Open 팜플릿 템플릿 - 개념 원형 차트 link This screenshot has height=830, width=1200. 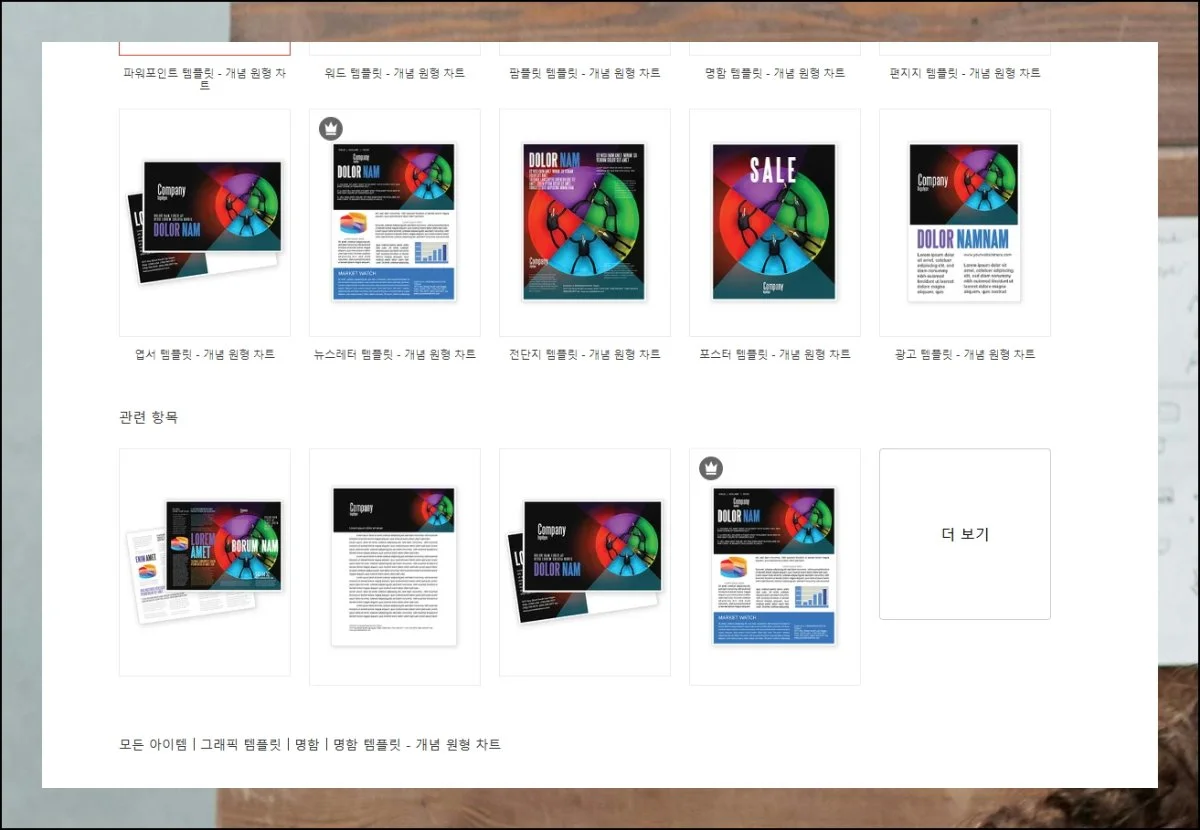[584, 73]
